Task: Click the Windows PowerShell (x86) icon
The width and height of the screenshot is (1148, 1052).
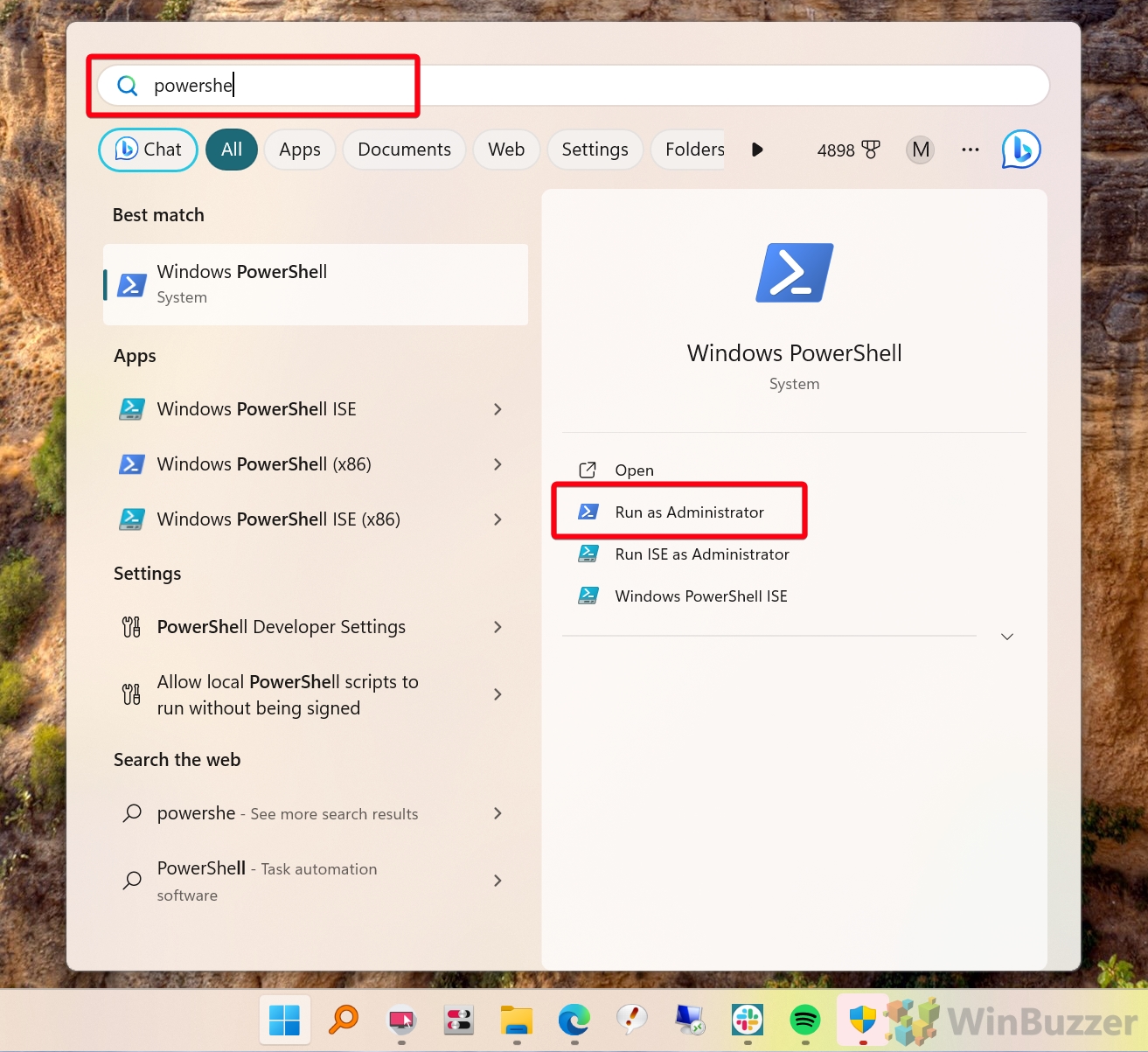Action: (131, 463)
